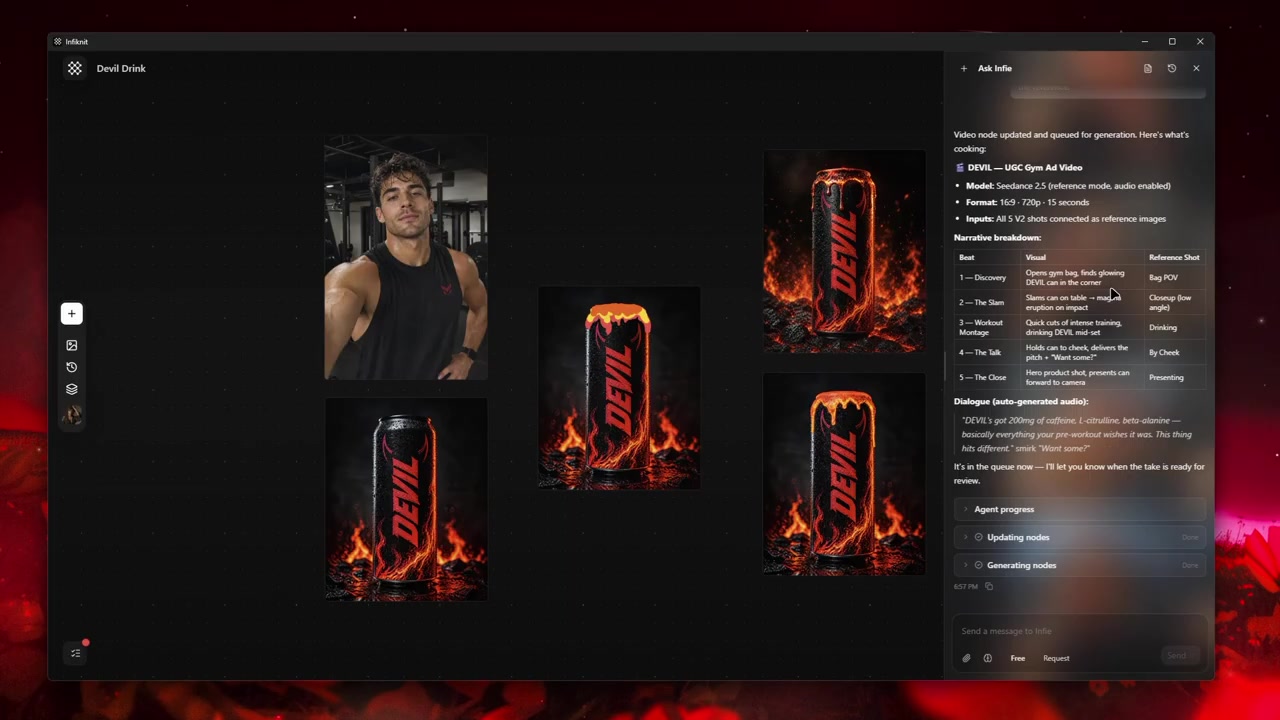Click the Free plan selector
The width and height of the screenshot is (1280, 720).
[1017, 658]
